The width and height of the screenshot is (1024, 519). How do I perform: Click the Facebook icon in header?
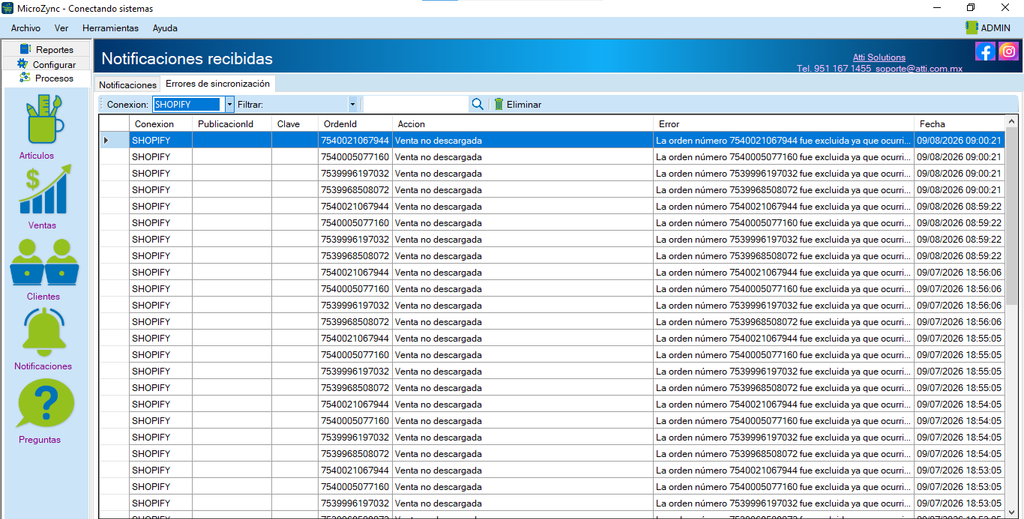[985, 51]
